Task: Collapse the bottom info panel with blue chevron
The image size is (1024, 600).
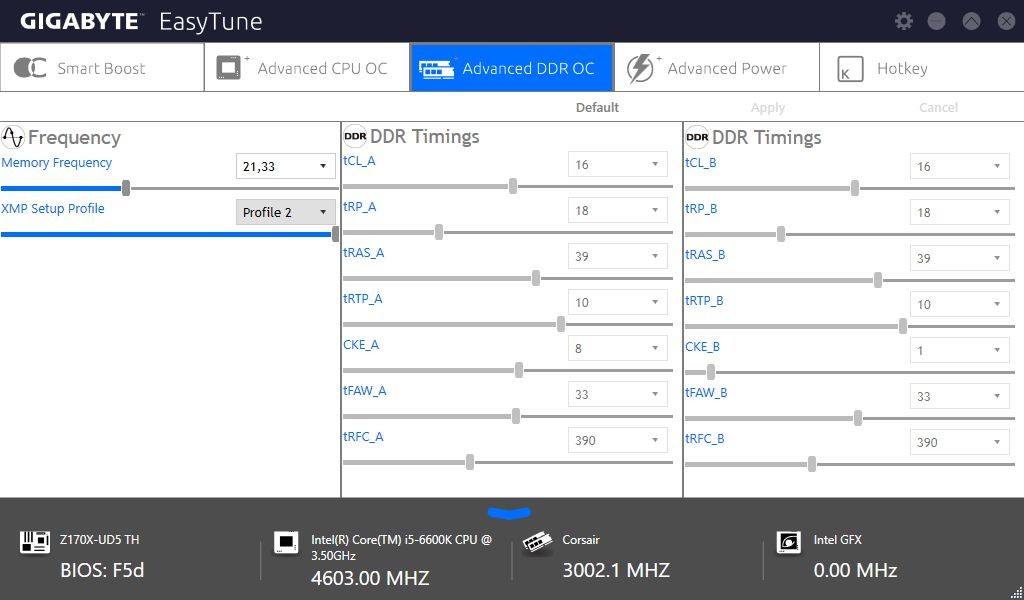Action: tap(509, 514)
